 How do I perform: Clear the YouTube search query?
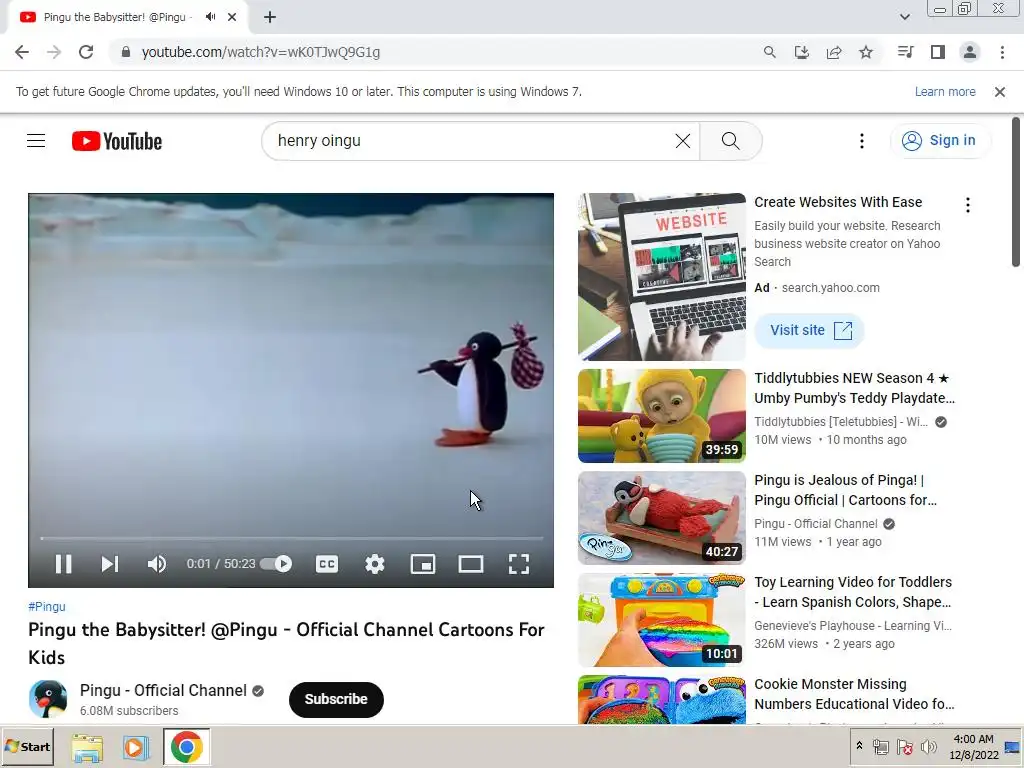click(682, 140)
